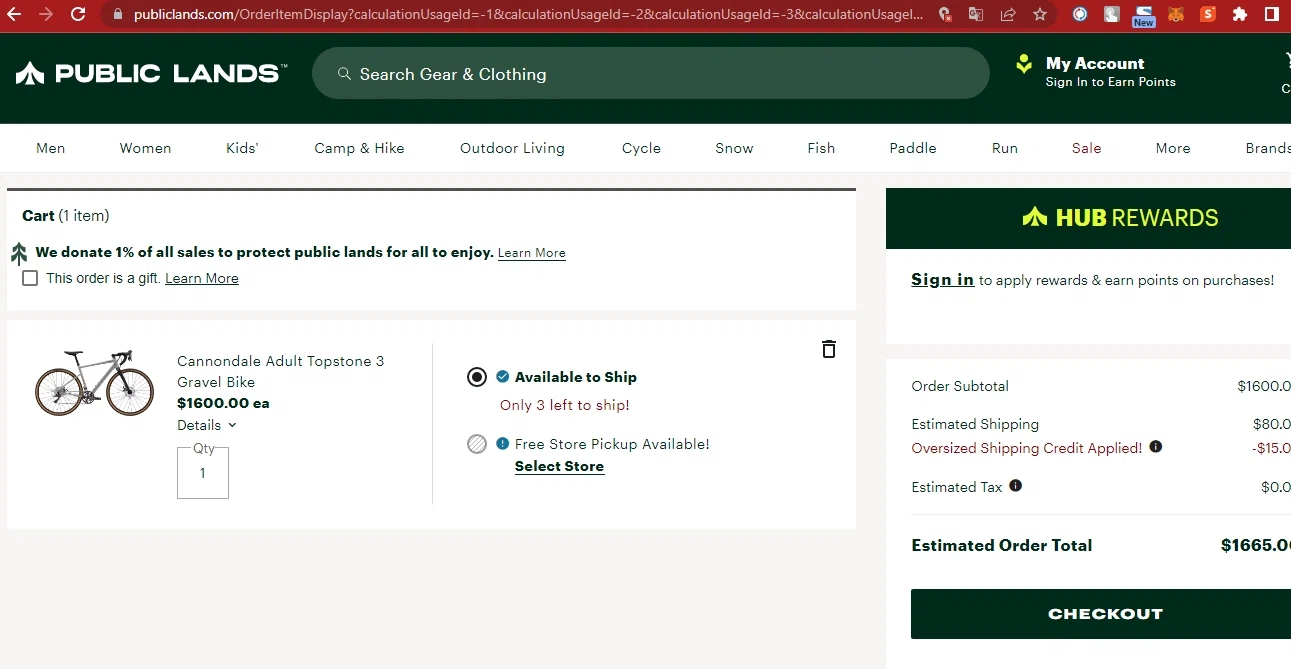The image size is (1291, 669).
Task: Click the '$1600.00 ea' price text
Action: point(224,404)
